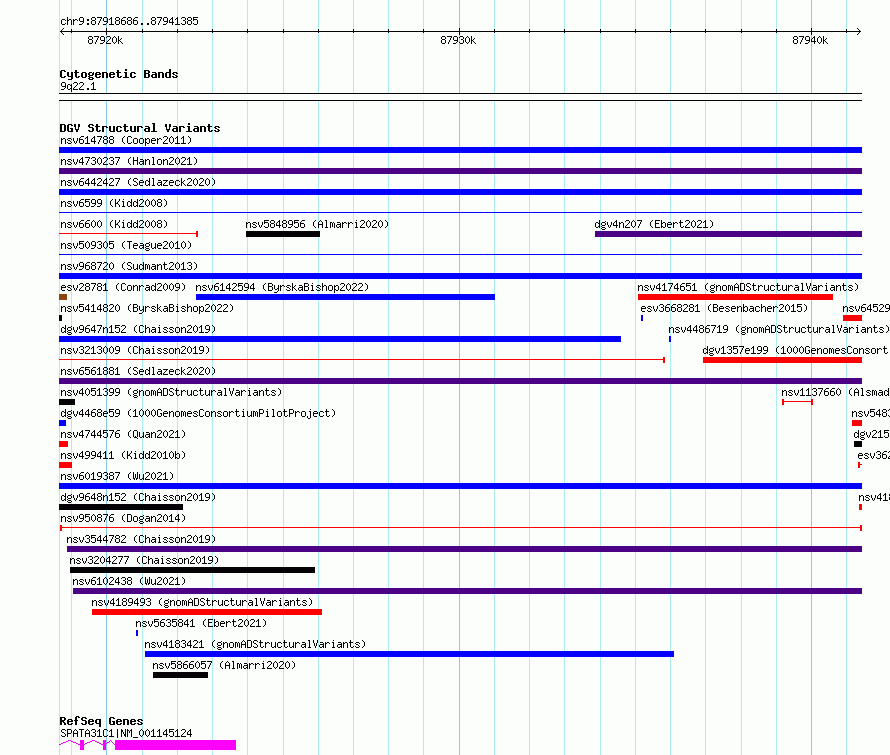
Task: Select the nsv1137660 red bracket feature
Action: (x=797, y=402)
